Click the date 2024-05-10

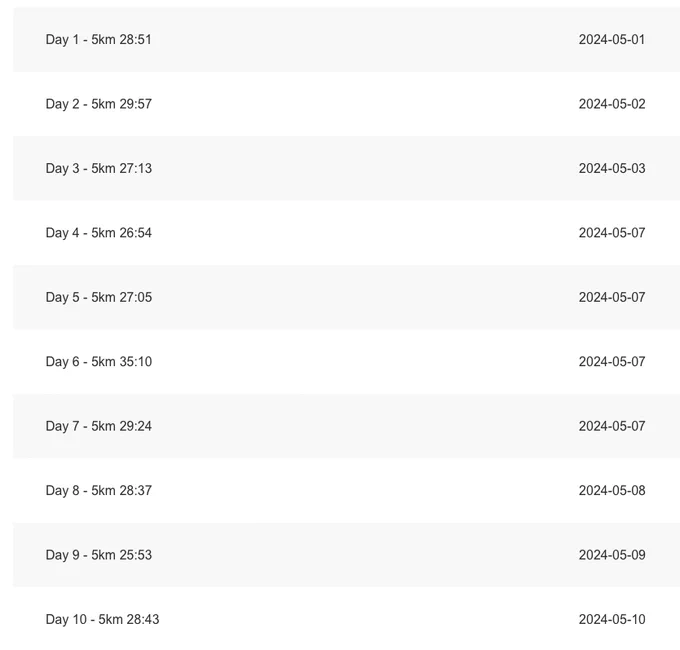611,619
